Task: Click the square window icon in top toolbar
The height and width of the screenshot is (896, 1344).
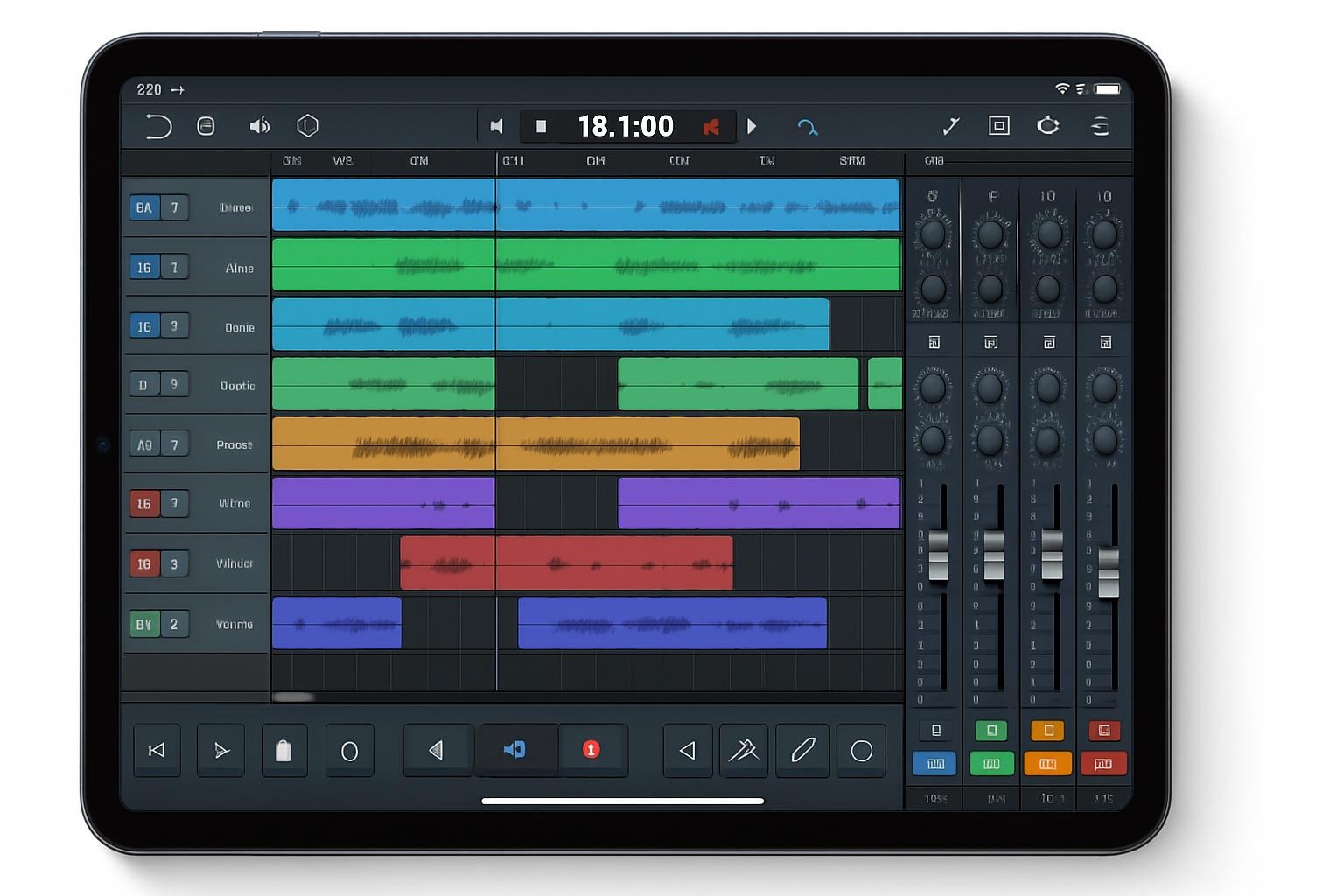Action: [998, 126]
